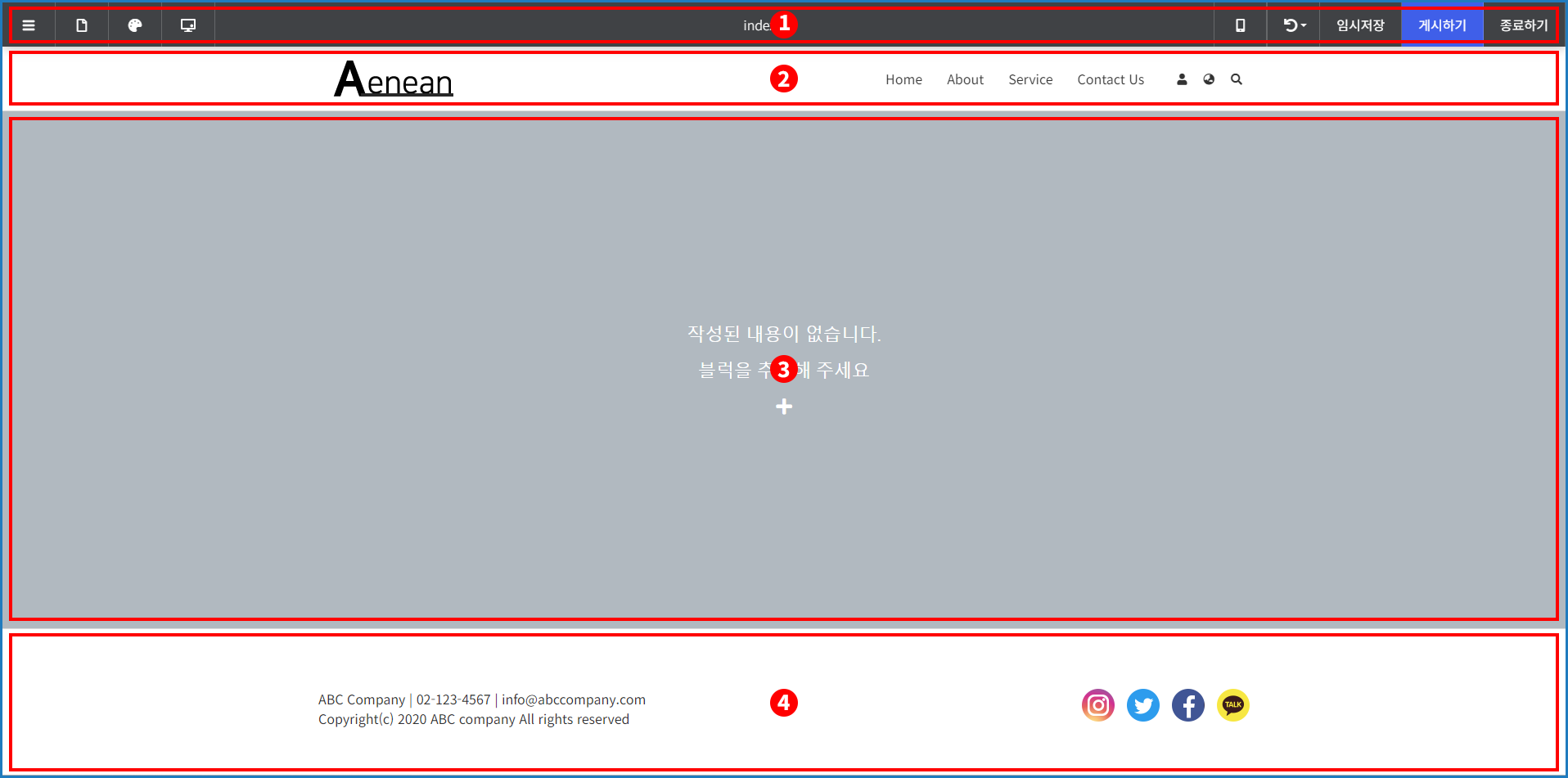The image size is (1568, 778).
Task: Expand the undo history dropdown
Action: (x=1294, y=25)
